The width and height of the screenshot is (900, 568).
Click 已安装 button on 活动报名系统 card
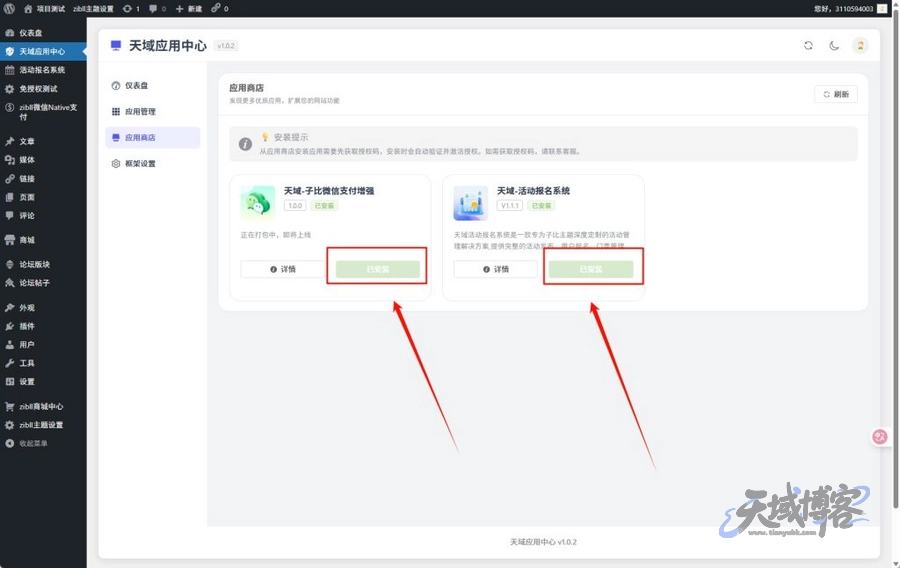pyautogui.click(x=591, y=269)
